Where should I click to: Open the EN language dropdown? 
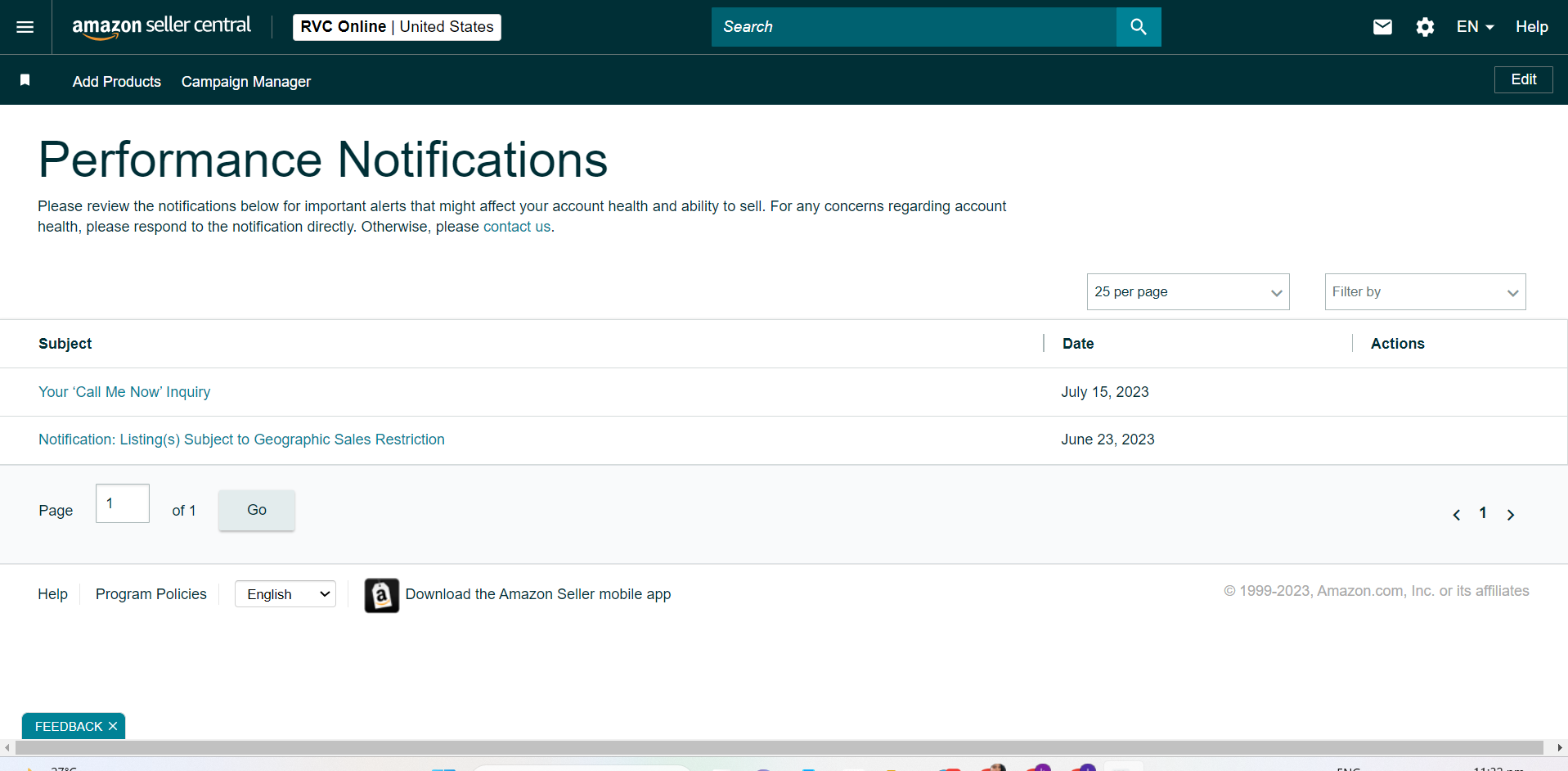(x=1475, y=27)
